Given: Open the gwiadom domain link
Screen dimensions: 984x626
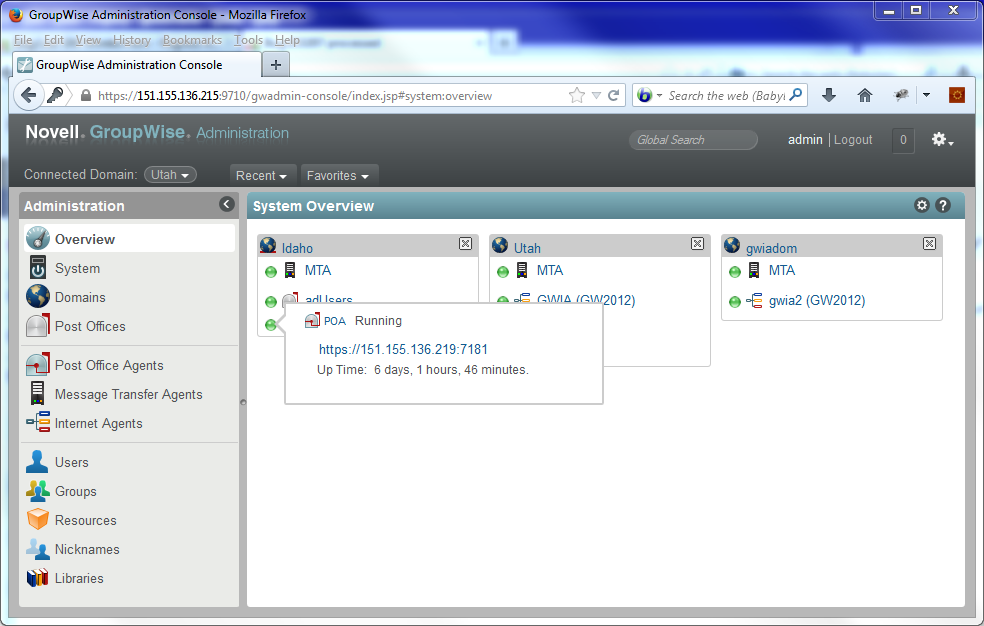Looking at the screenshot, I should [771, 248].
